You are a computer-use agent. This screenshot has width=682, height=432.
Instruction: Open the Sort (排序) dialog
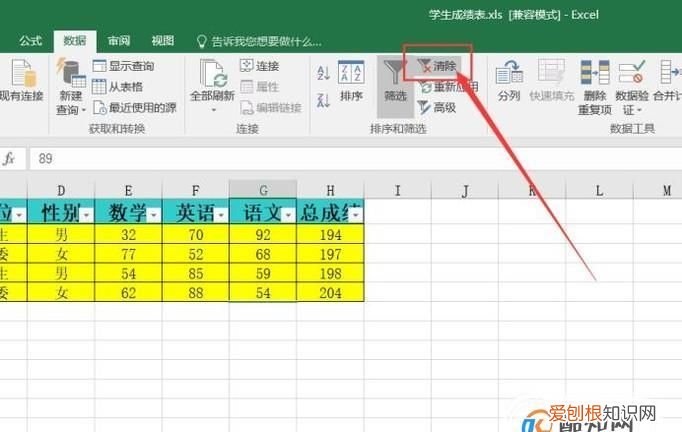tap(351, 81)
